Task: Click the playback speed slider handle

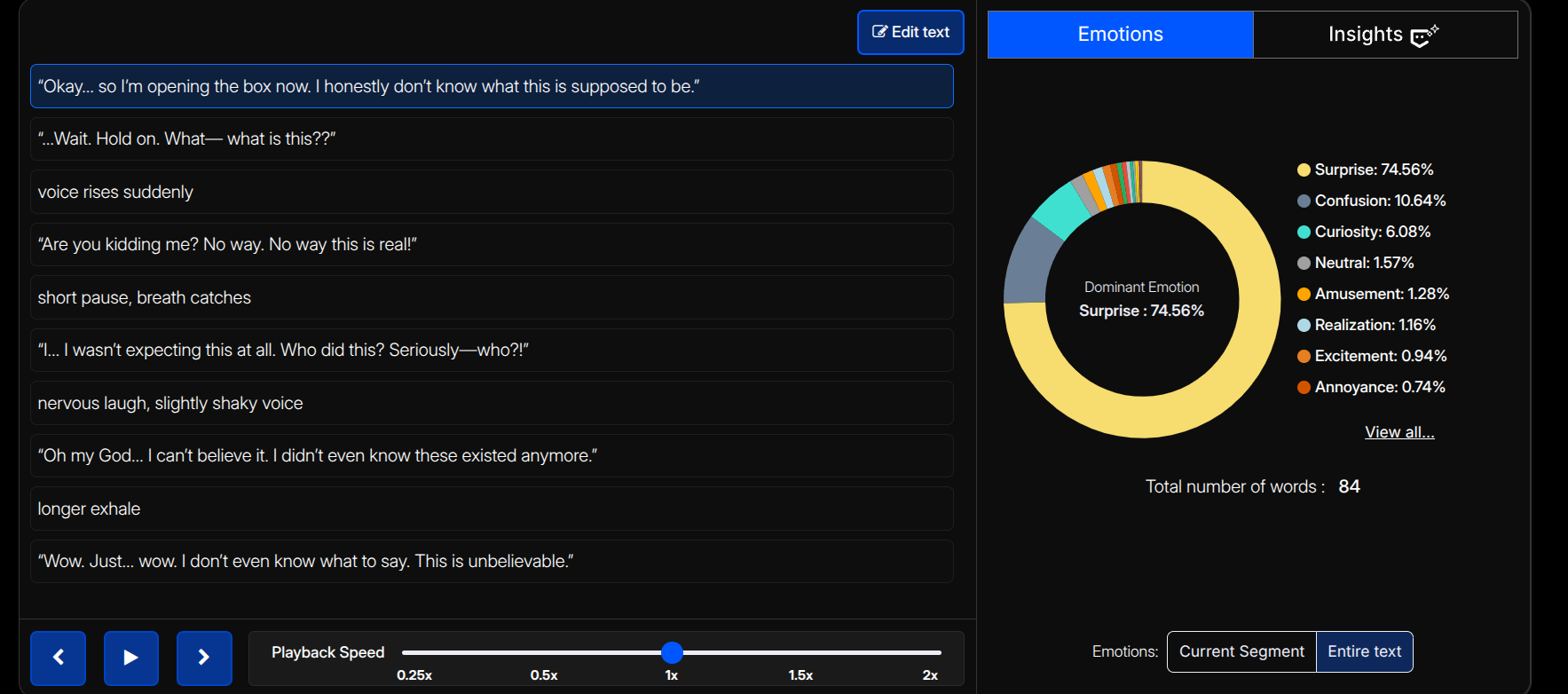Action: [672, 652]
